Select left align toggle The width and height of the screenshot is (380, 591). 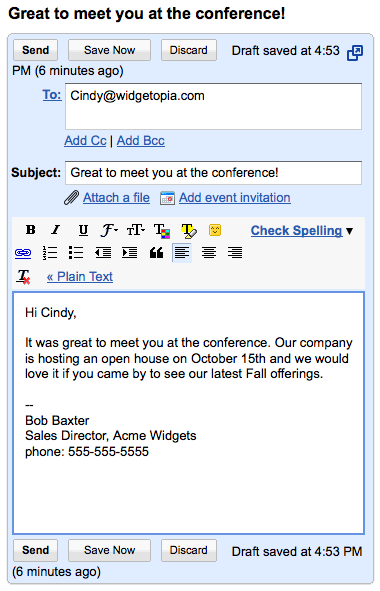pos(182,253)
